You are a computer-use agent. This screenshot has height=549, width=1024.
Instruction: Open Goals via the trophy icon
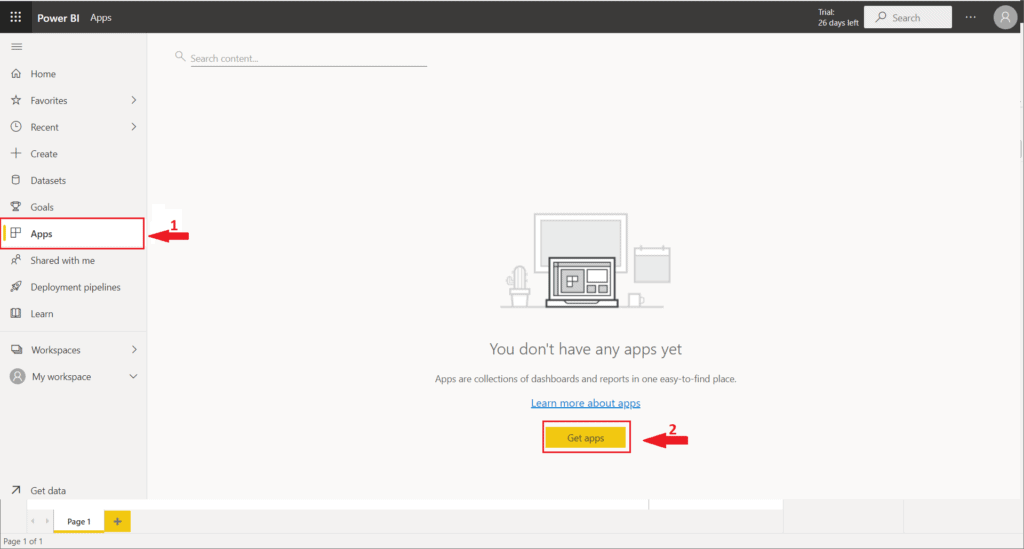click(16, 207)
